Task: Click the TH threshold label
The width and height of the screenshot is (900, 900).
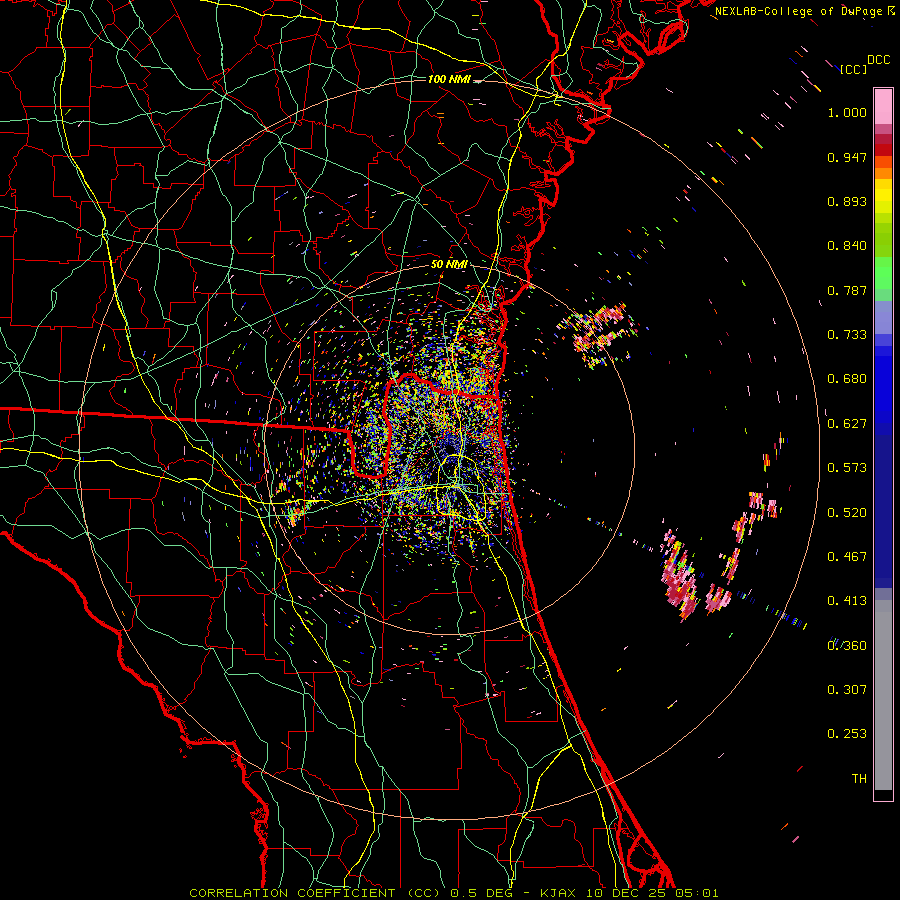Action: pyautogui.click(x=859, y=779)
